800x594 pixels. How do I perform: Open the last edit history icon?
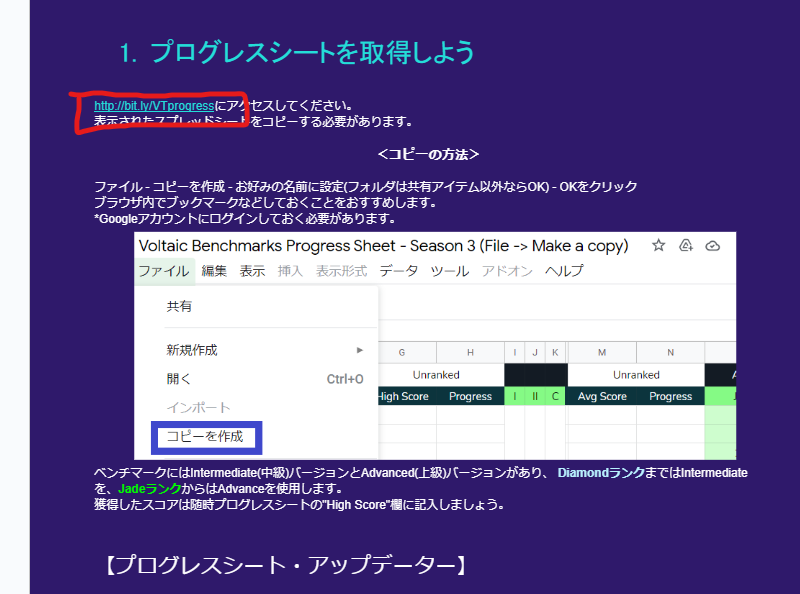[x=685, y=245]
